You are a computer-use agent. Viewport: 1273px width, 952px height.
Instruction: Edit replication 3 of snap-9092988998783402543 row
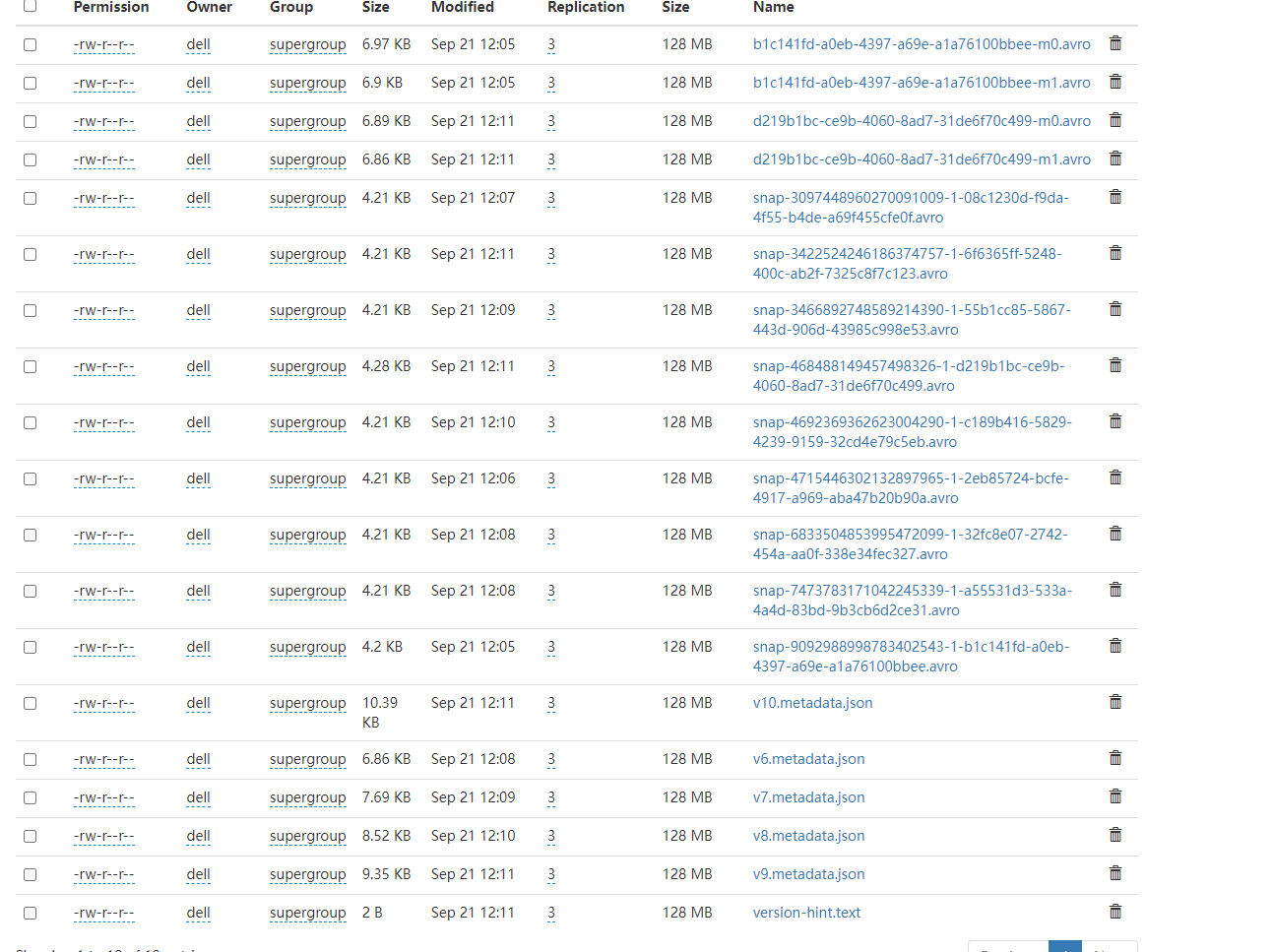pyautogui.click(x=551, y=647)
